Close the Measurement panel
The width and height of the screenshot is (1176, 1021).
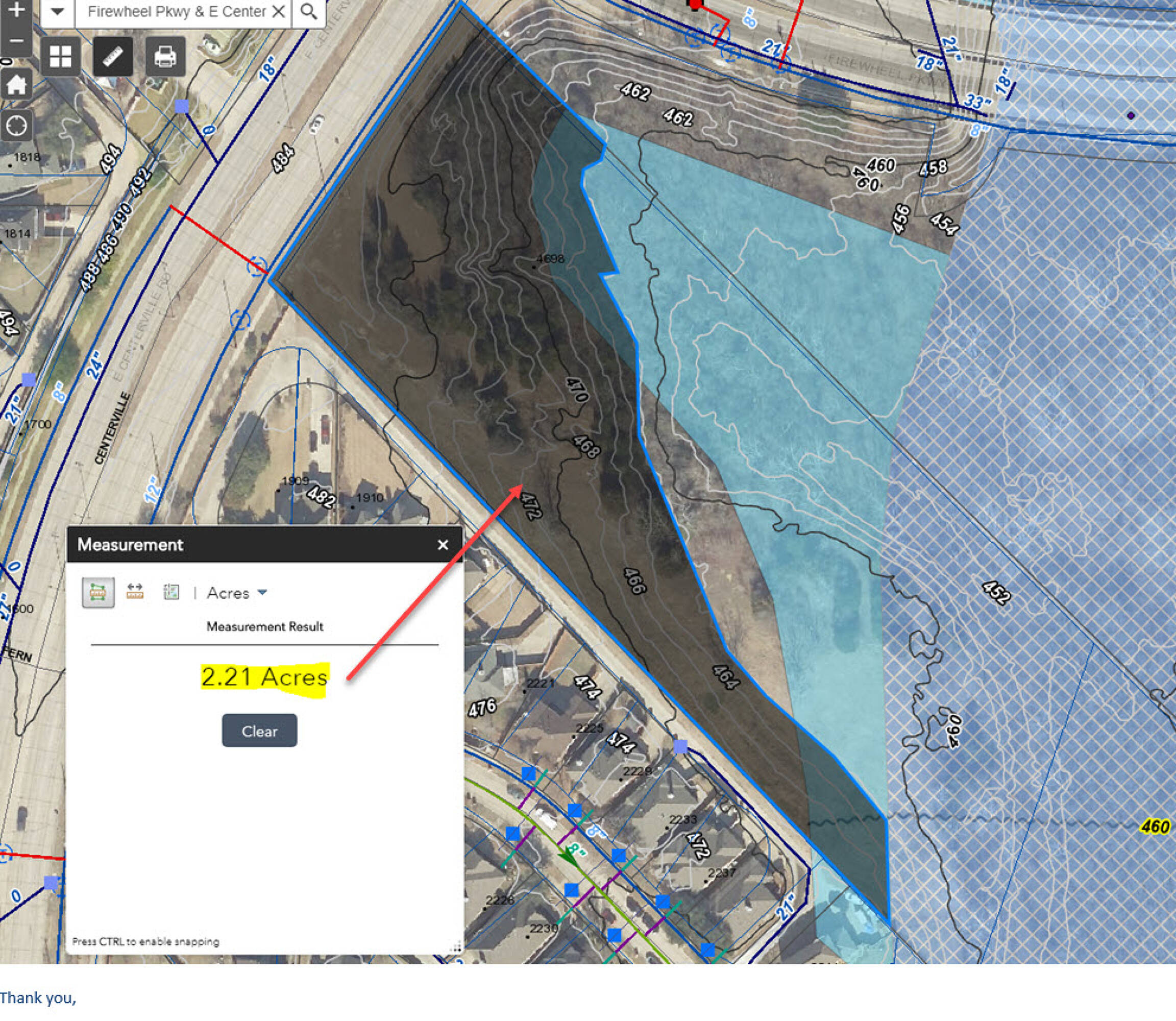[443, 545]
